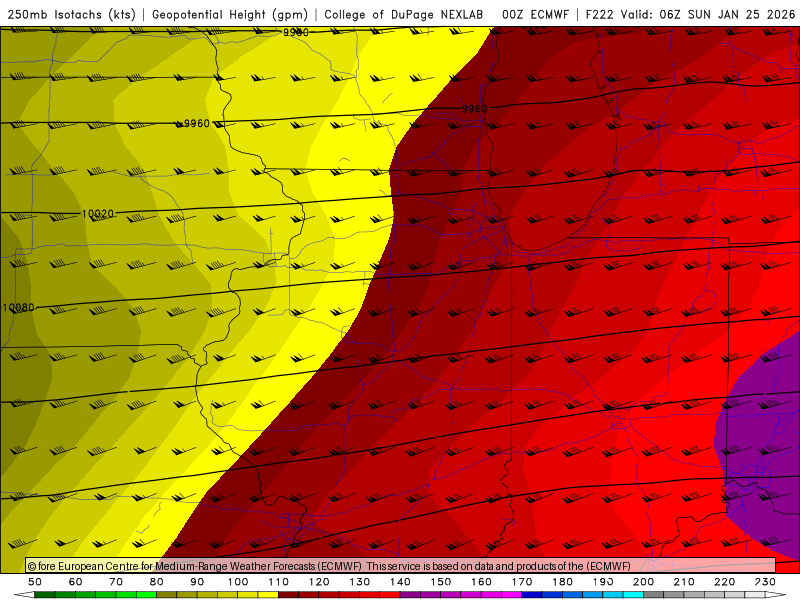Viewport: 800px width, 600px height.
Task: Click the 'College of DuPage NEXLAB' text
Action: (x=404, y=15)
